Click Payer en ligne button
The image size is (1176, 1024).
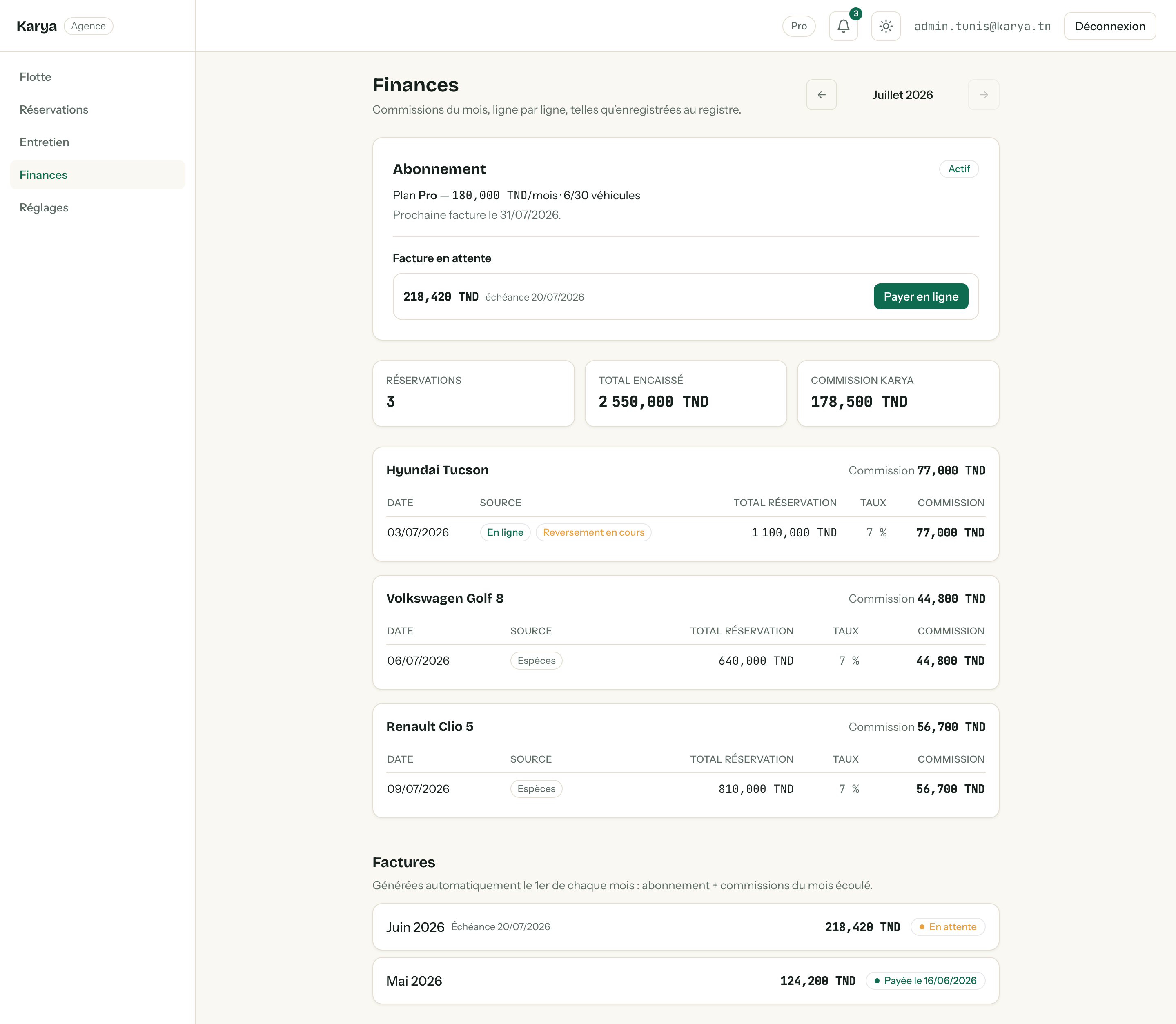[x=920, y=296]
